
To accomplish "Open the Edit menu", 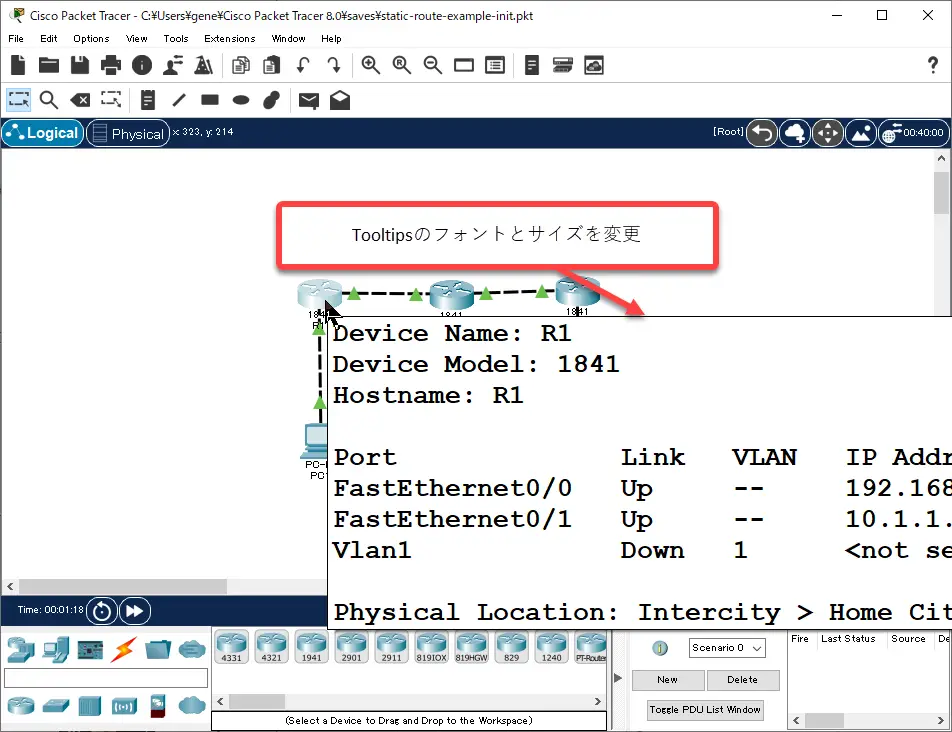I will [x=49, y=38].
